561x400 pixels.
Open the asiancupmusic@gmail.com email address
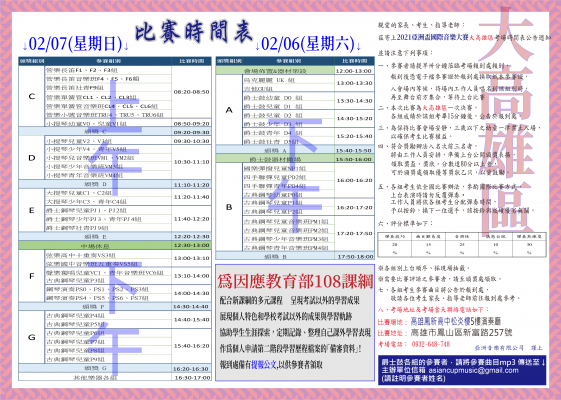[x=473, y=370]
